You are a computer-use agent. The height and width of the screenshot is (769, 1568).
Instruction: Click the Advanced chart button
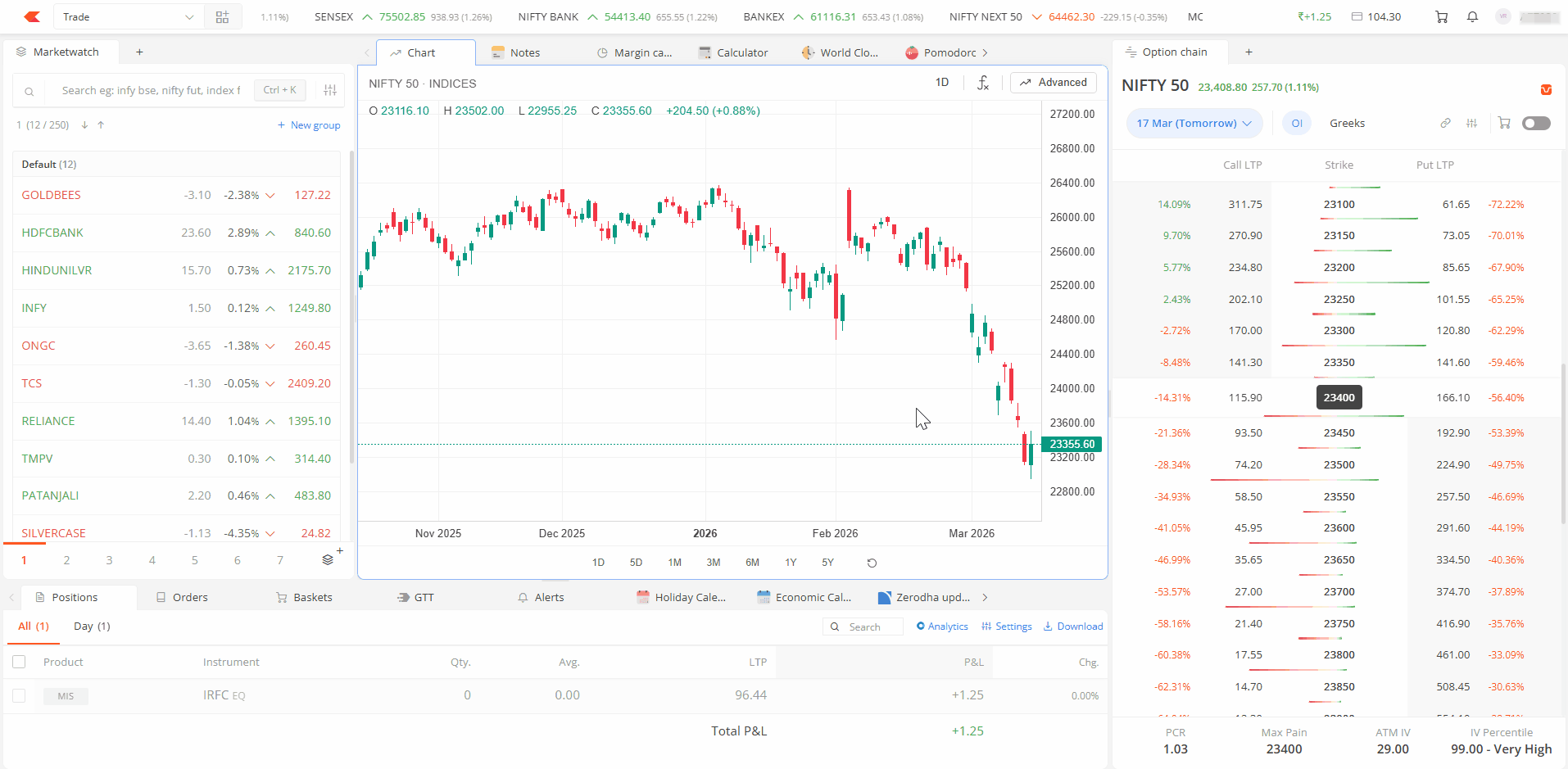point(1054,83)
